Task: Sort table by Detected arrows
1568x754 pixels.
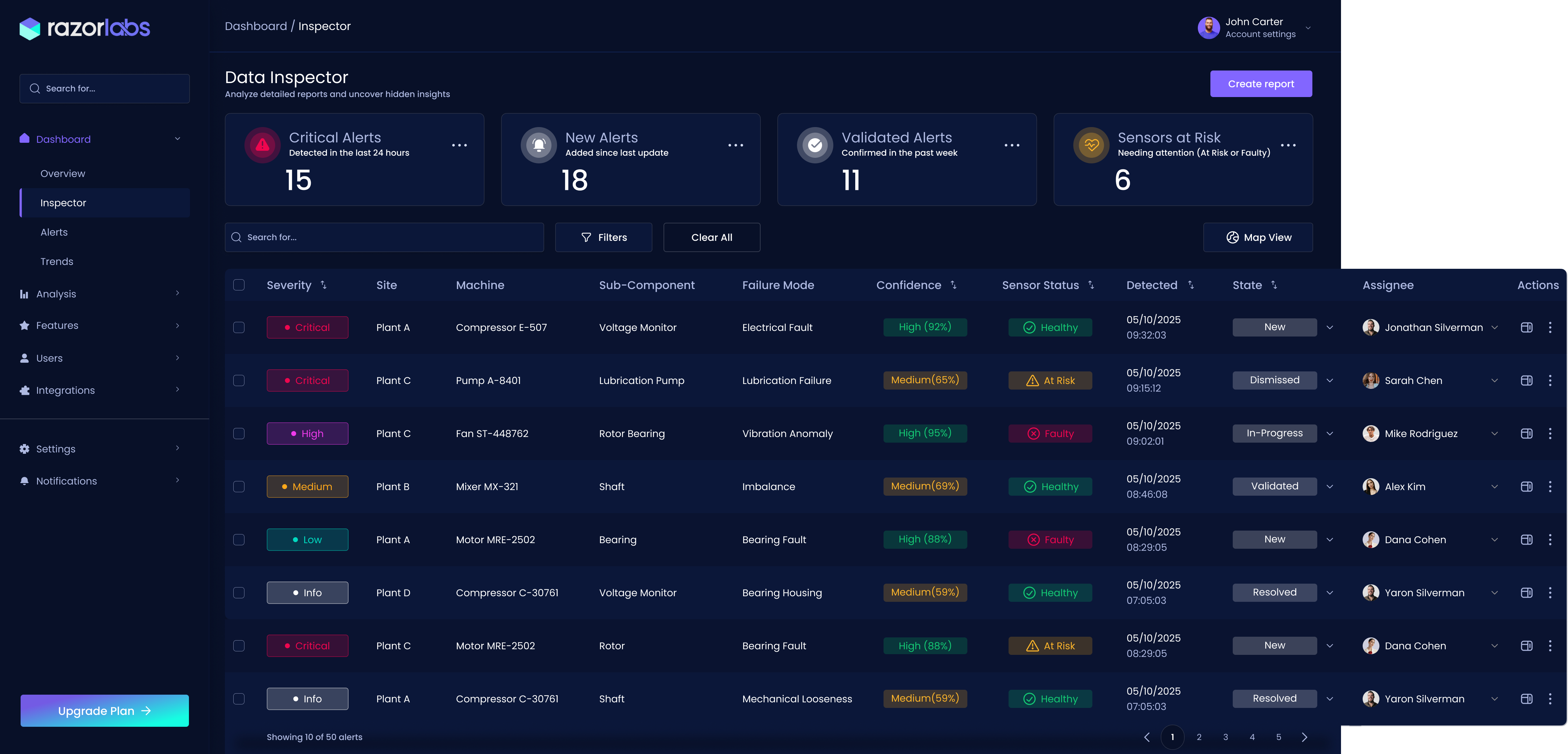Action: point(1191,285)
